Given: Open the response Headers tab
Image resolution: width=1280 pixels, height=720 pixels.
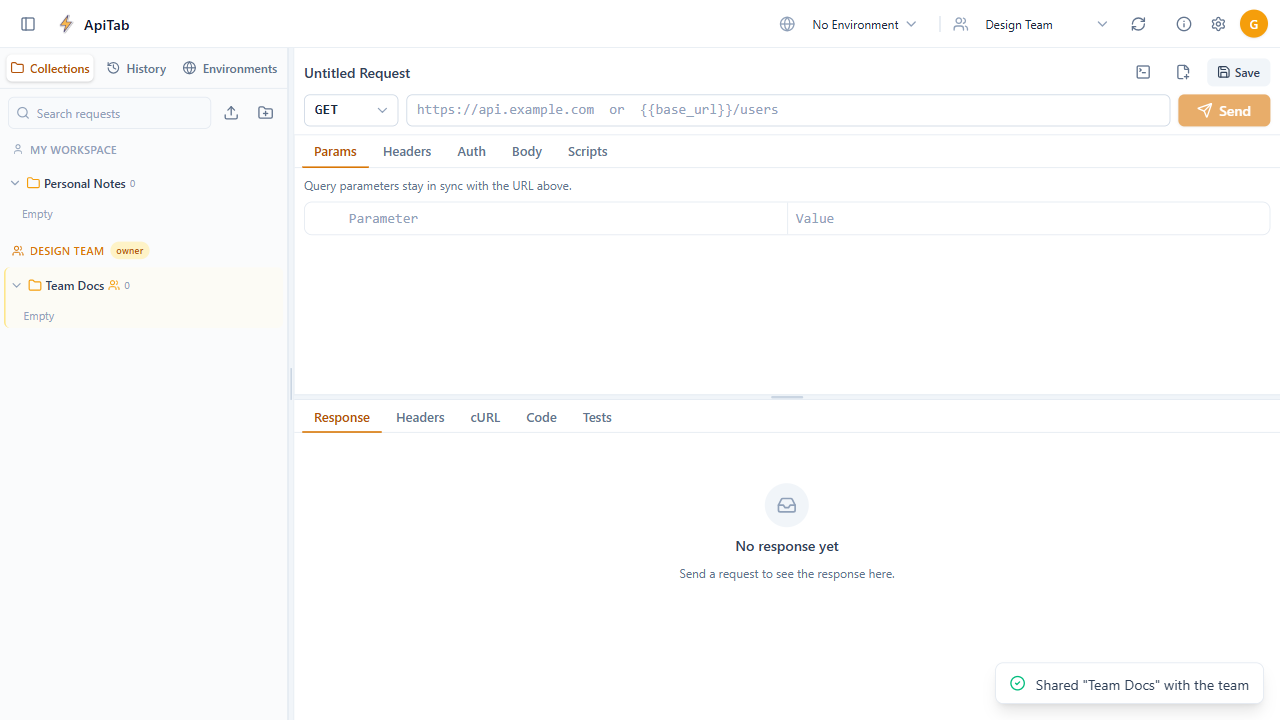Looking at the screenshot, I should pos(420,417).
